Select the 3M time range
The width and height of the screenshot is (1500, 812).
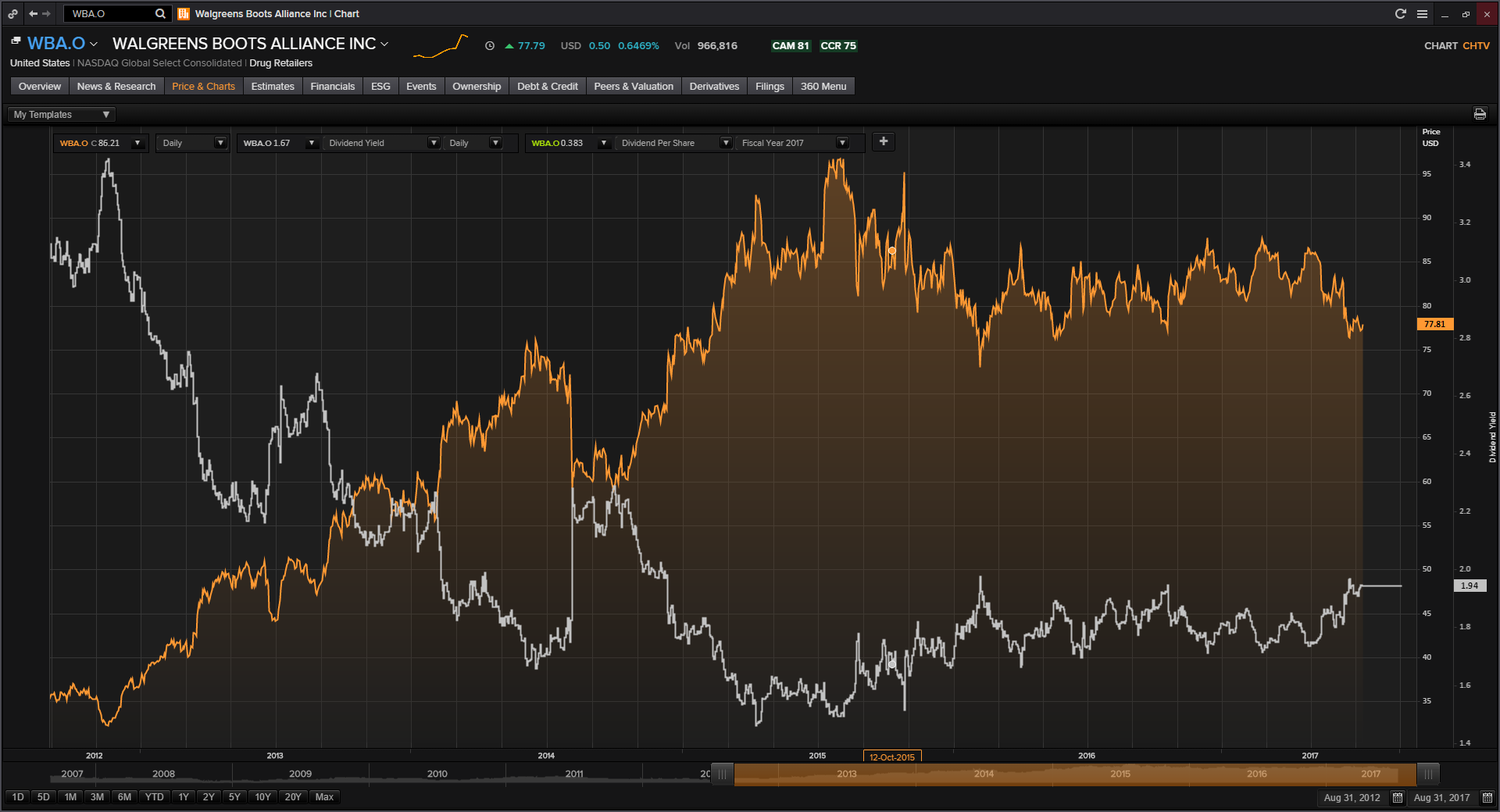tap(97, 797)
